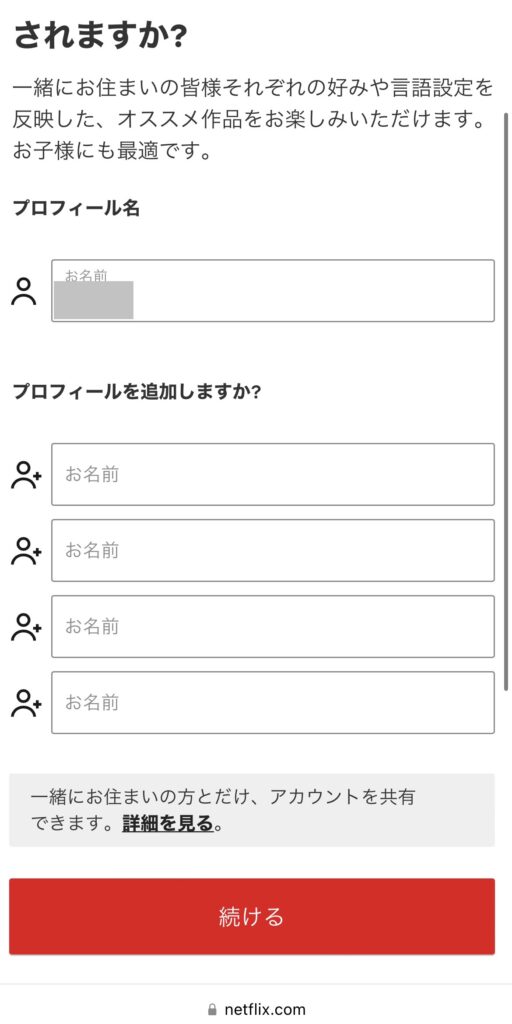
Task: Select the second additional profile お名前 field
Action: click(273, 551)
